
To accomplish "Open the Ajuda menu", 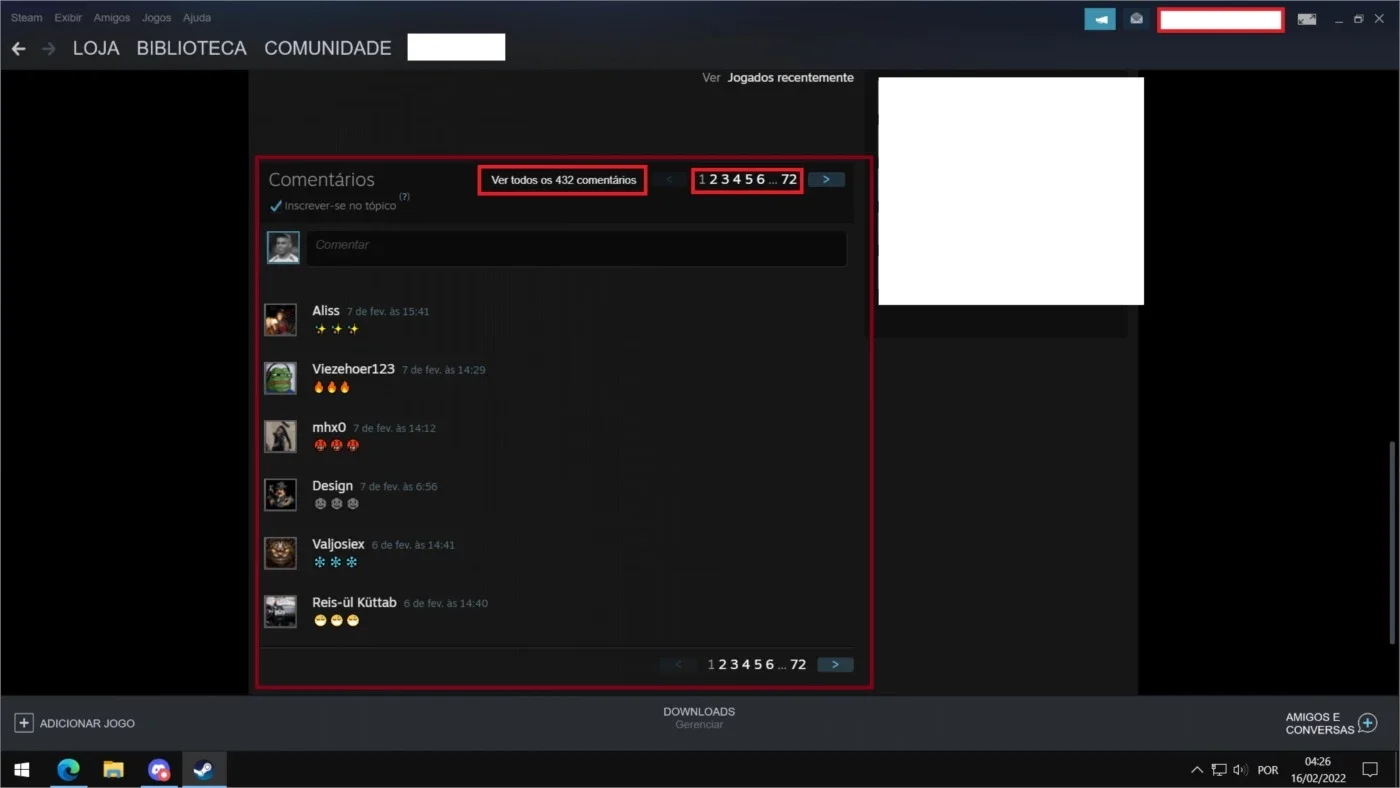I will click(197, 18).
